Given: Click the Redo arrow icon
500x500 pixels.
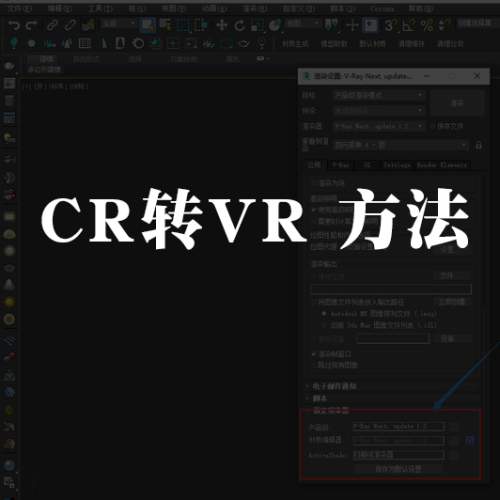Looking at the screenshot, I should (x=31, y=25).
